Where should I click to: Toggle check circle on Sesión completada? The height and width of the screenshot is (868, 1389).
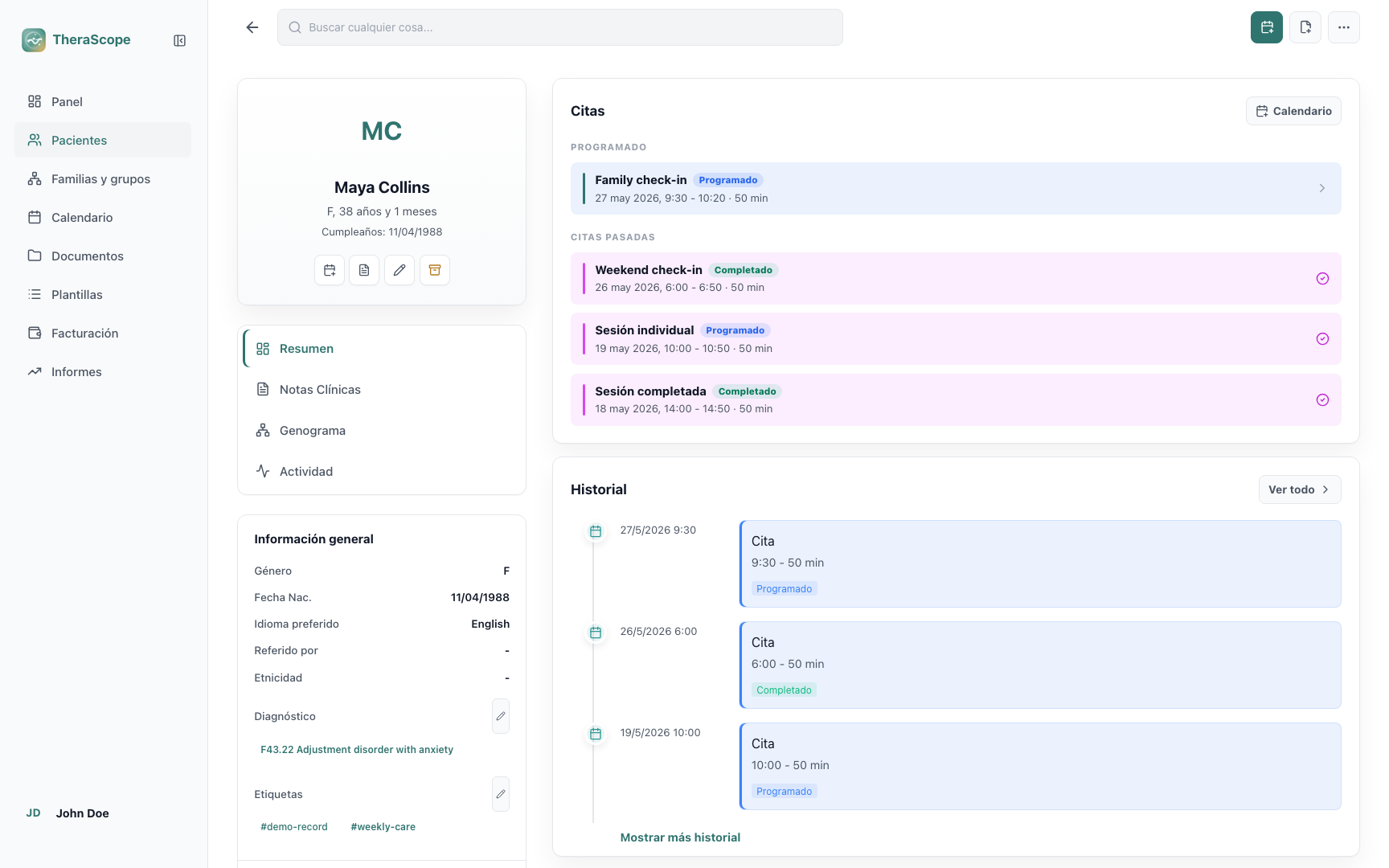point(1322,400)
